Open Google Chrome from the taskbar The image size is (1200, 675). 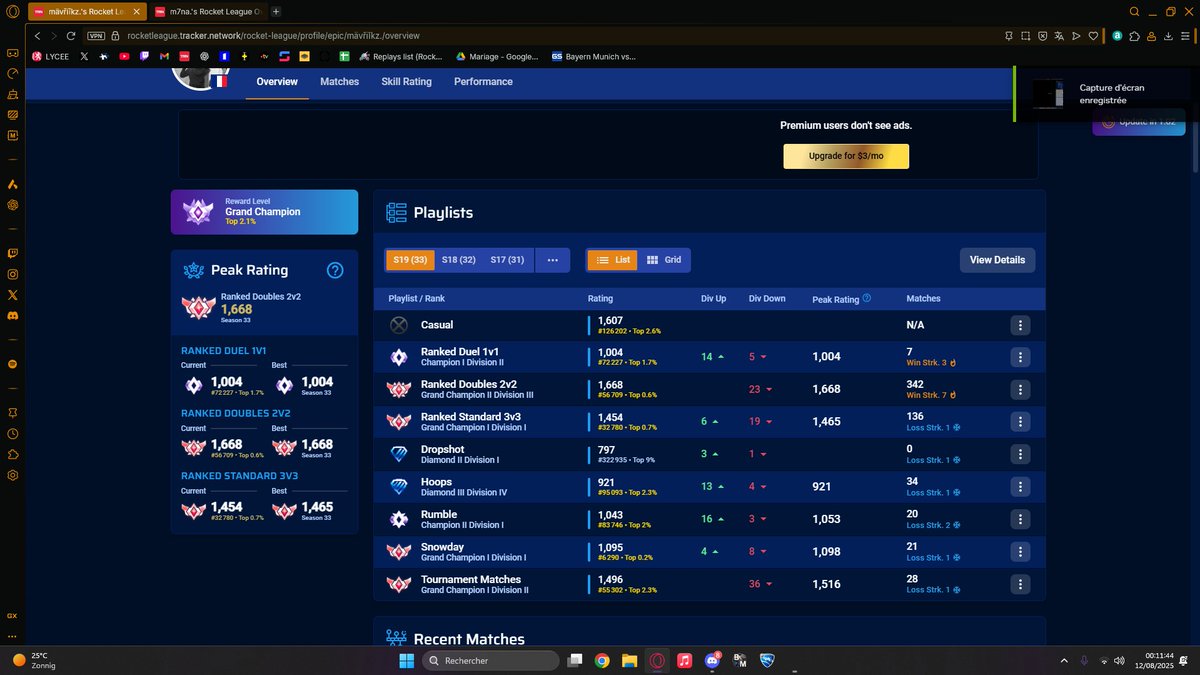pyautogui.click(x=602, y=661)
